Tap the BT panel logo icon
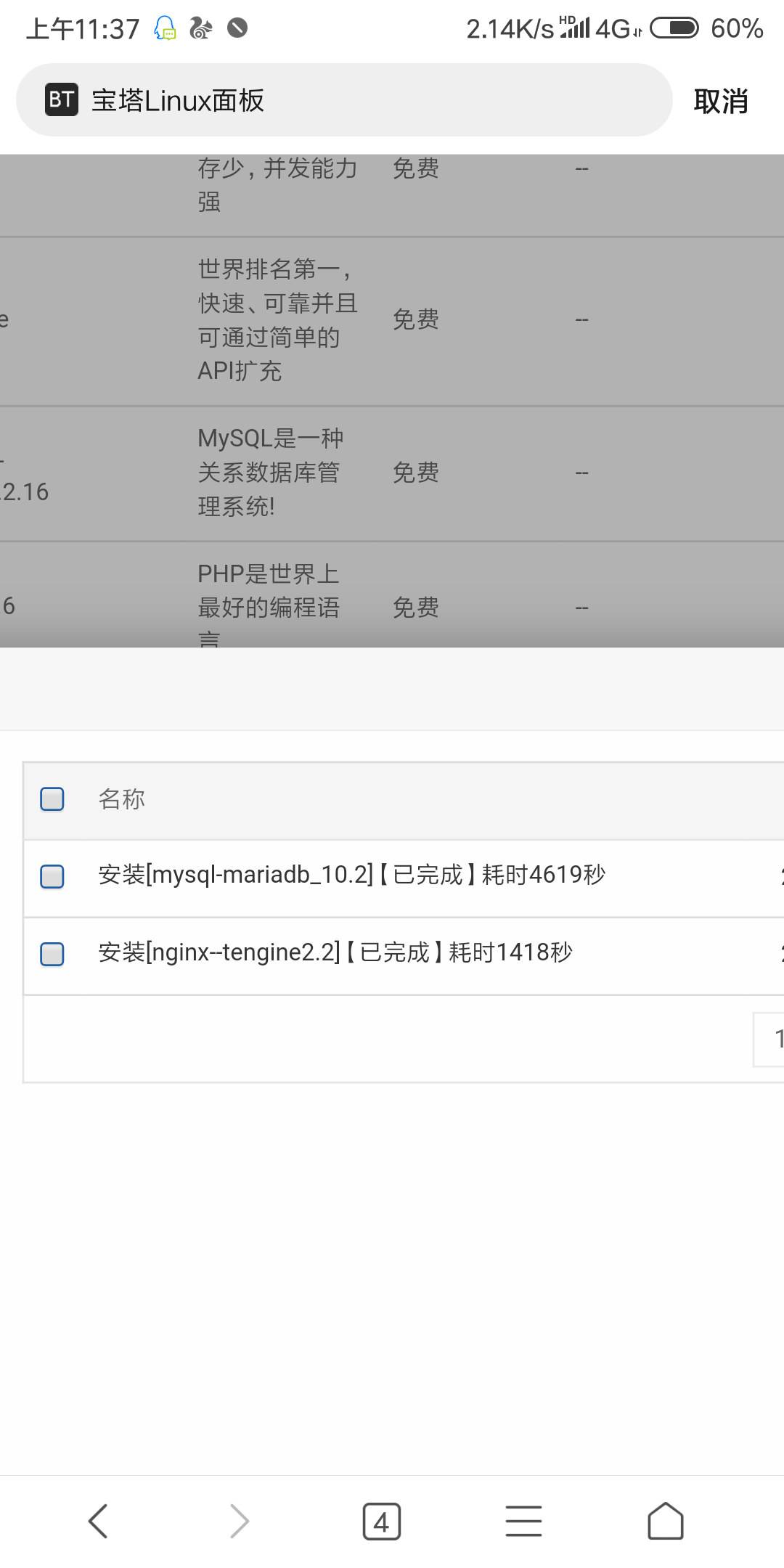Viewport: 784px width, 1568px height. (62, 99)
